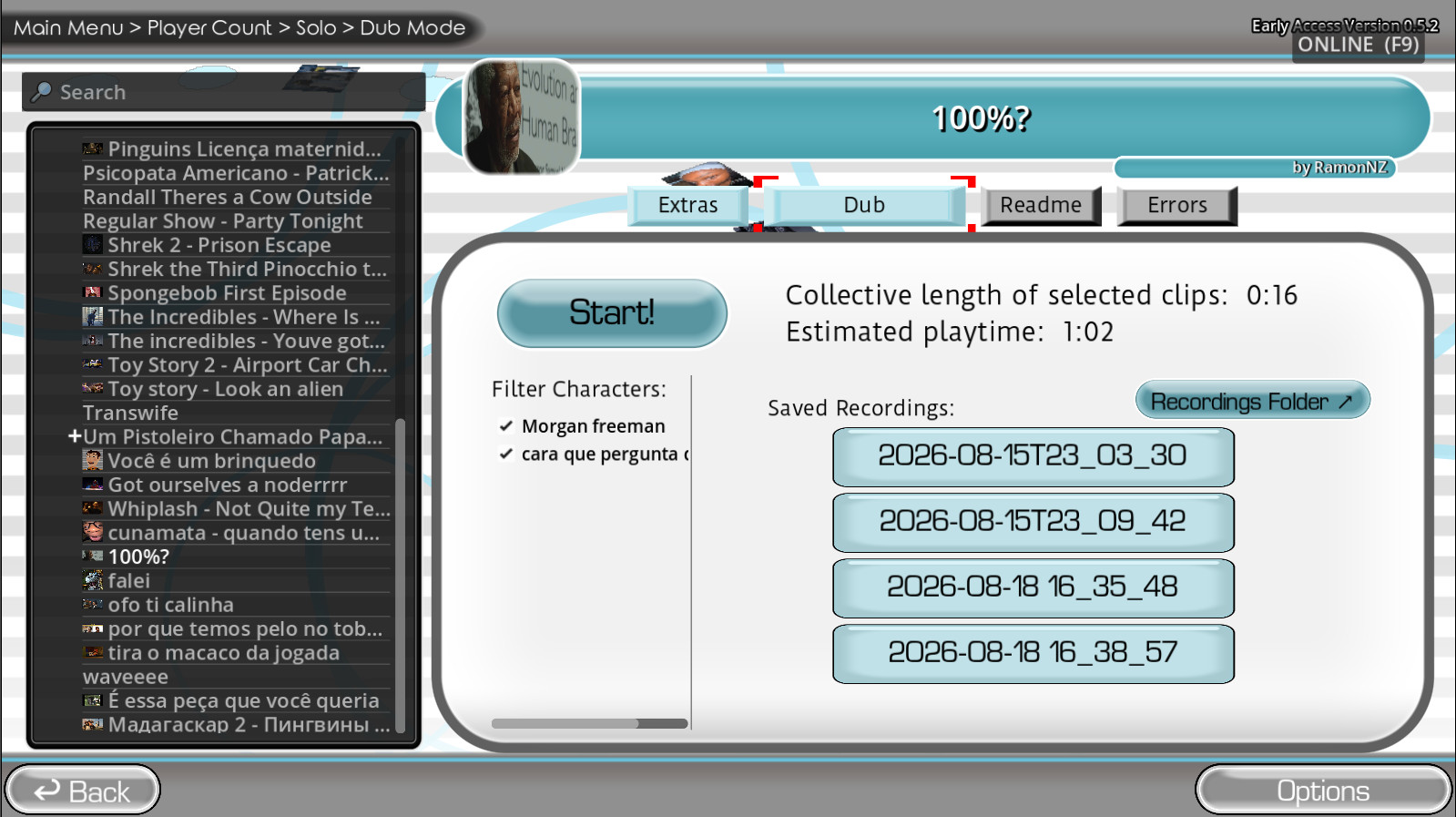Click the Whiplash clip thumbnail icon
Viewport: 1456px width, 817px height.
(92, 508)
